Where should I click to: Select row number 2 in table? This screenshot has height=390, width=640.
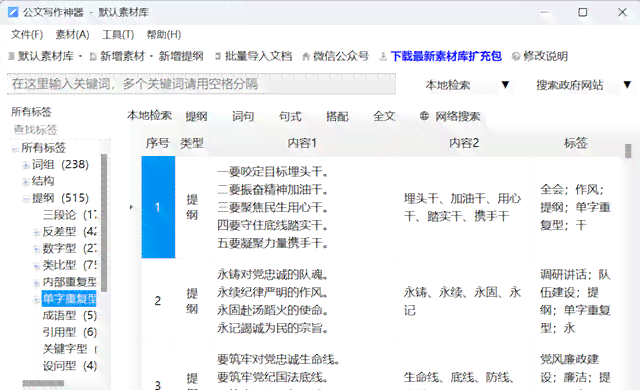click(158, 301)
